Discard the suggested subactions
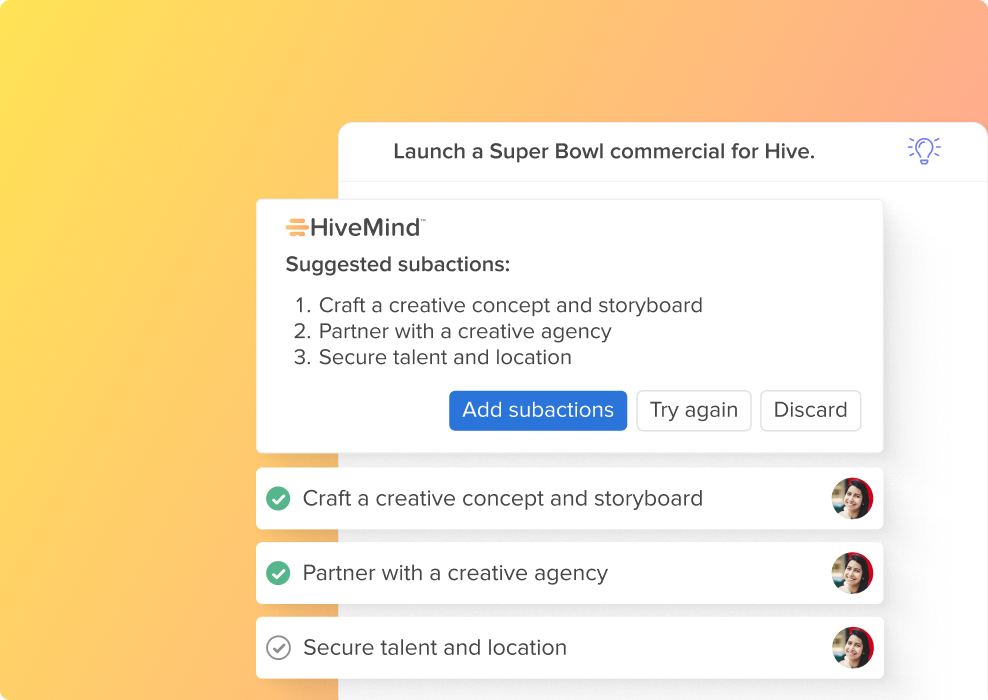 pos(810,410)
